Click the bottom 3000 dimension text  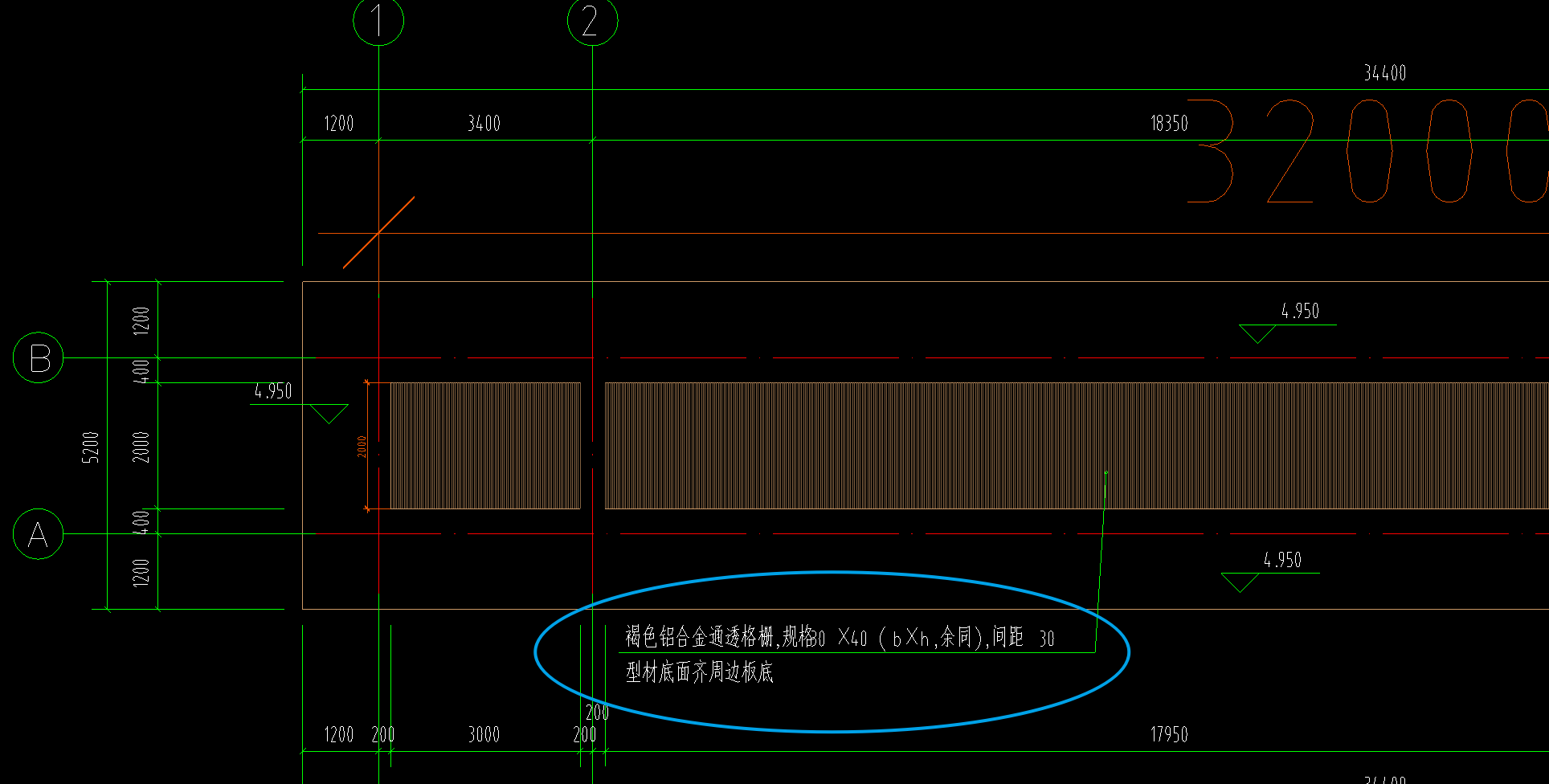(x=484, y=734)
